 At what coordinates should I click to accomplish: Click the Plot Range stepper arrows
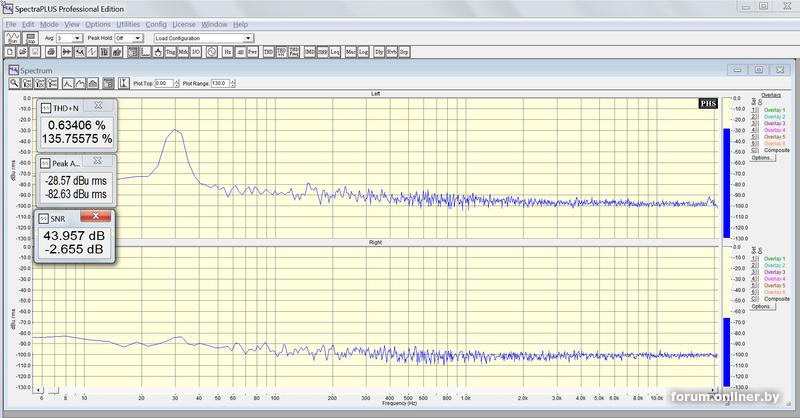click(234, 83)
